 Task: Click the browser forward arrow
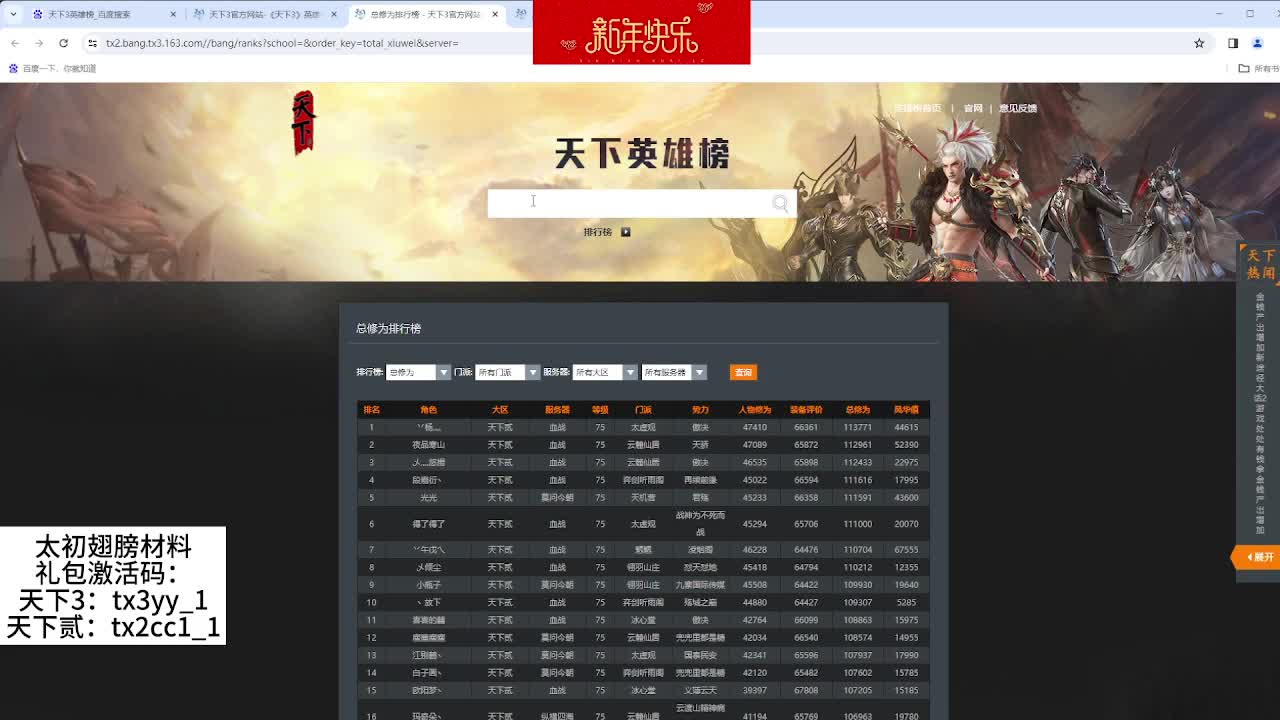(39, 43)
